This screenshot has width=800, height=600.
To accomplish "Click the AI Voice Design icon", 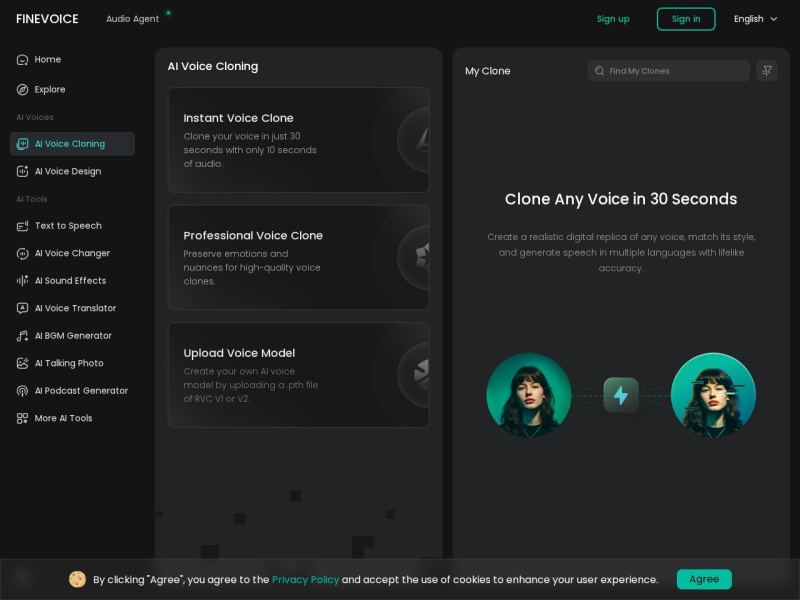I will tap(22, 171).
